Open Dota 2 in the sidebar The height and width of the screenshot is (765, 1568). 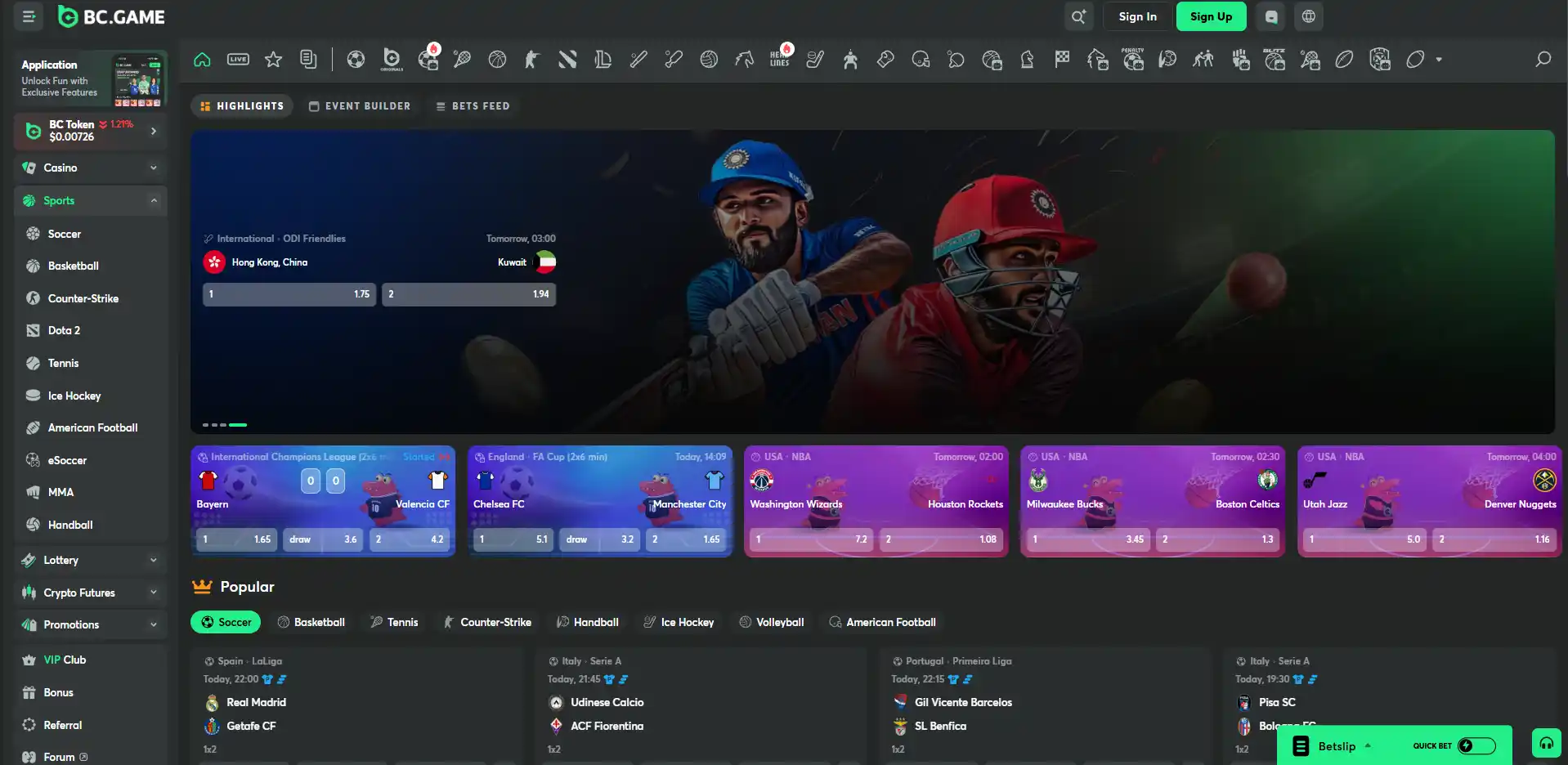point(64,330)
